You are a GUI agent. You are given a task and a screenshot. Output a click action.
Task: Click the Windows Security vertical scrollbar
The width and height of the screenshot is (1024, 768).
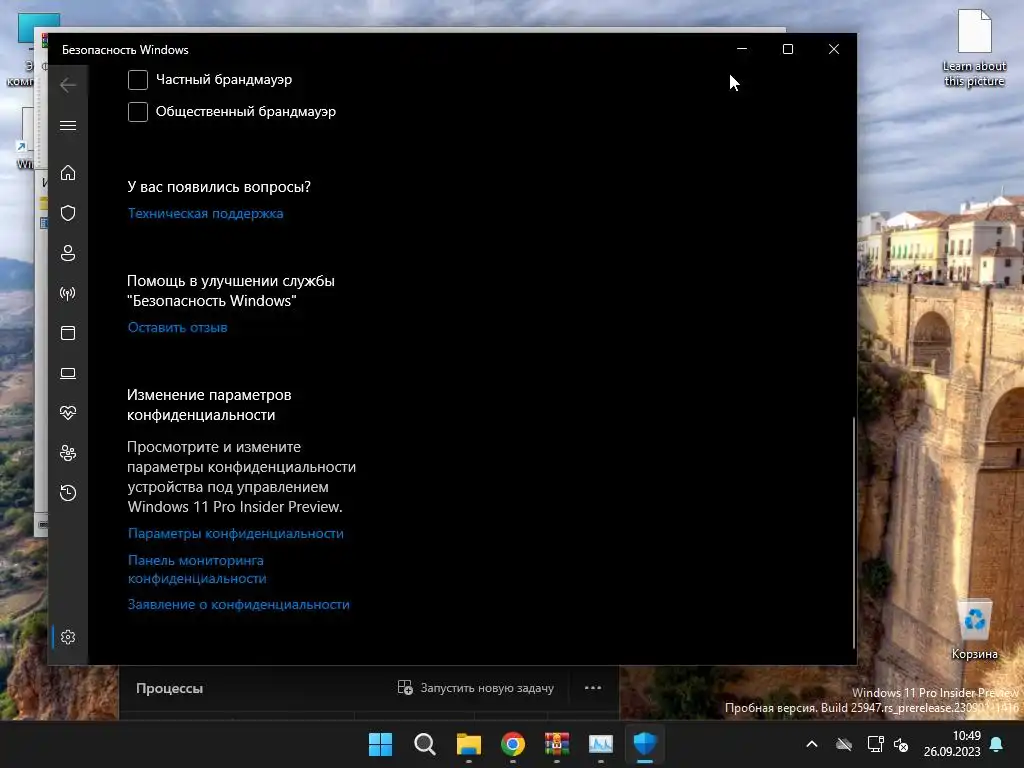pos(853,532)
